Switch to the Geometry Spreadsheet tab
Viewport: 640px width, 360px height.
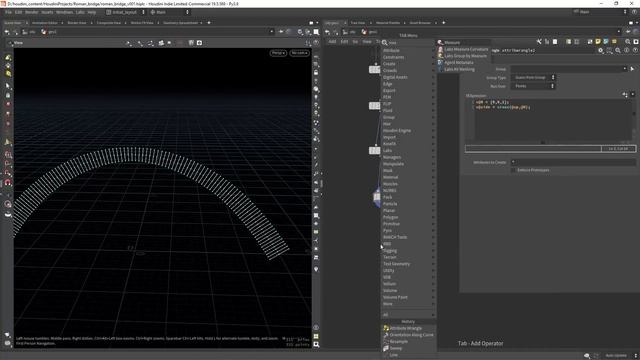click(x=180, y=23)
